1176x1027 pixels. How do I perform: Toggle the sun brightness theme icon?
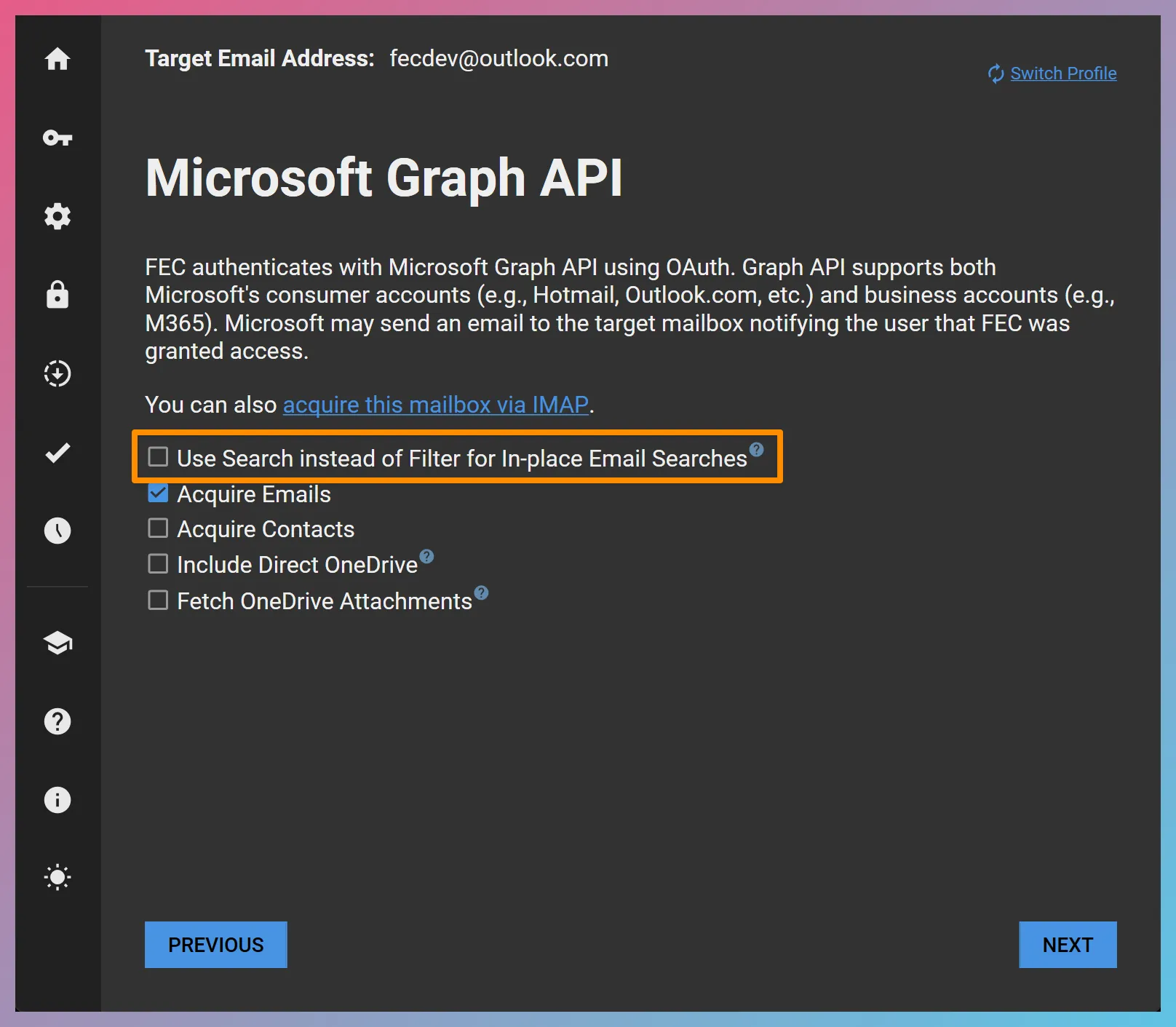tap(57, 877)
